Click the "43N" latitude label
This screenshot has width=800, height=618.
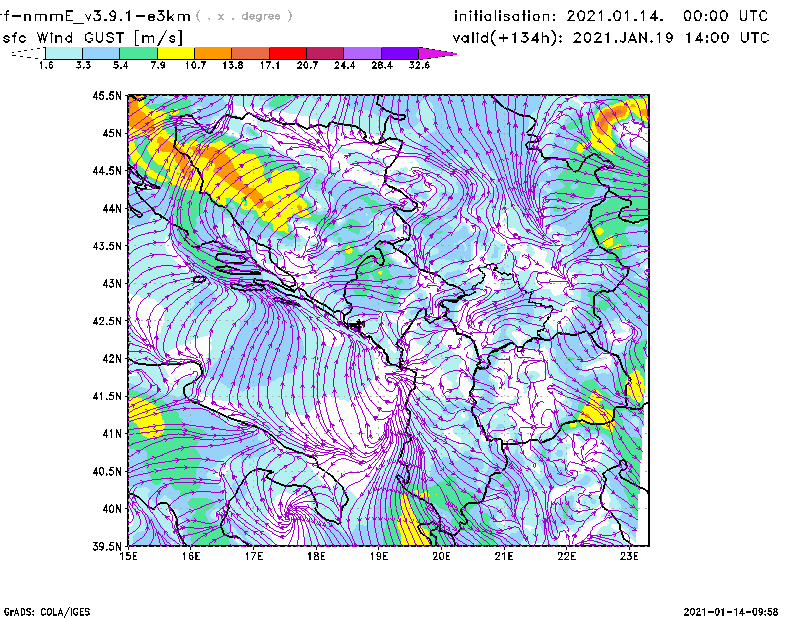pyautogui.click(x=112, y=283)
